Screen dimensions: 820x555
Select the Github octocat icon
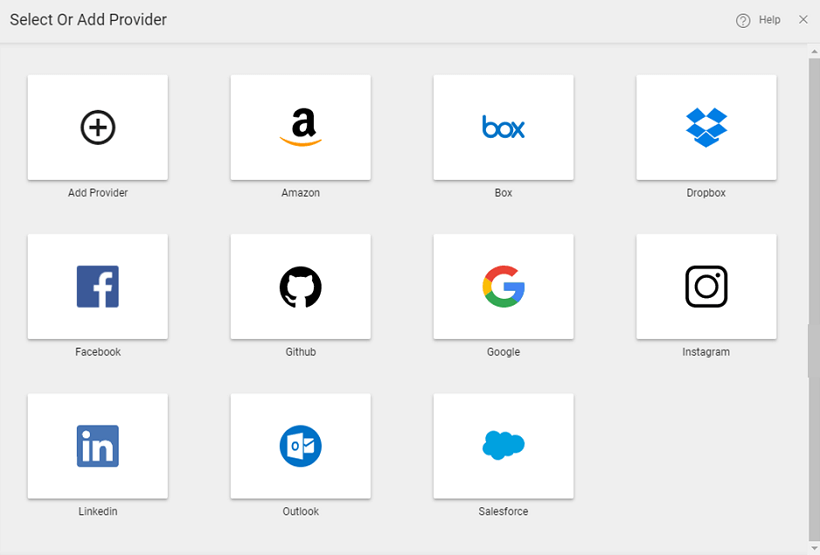(x=300, y=287)
